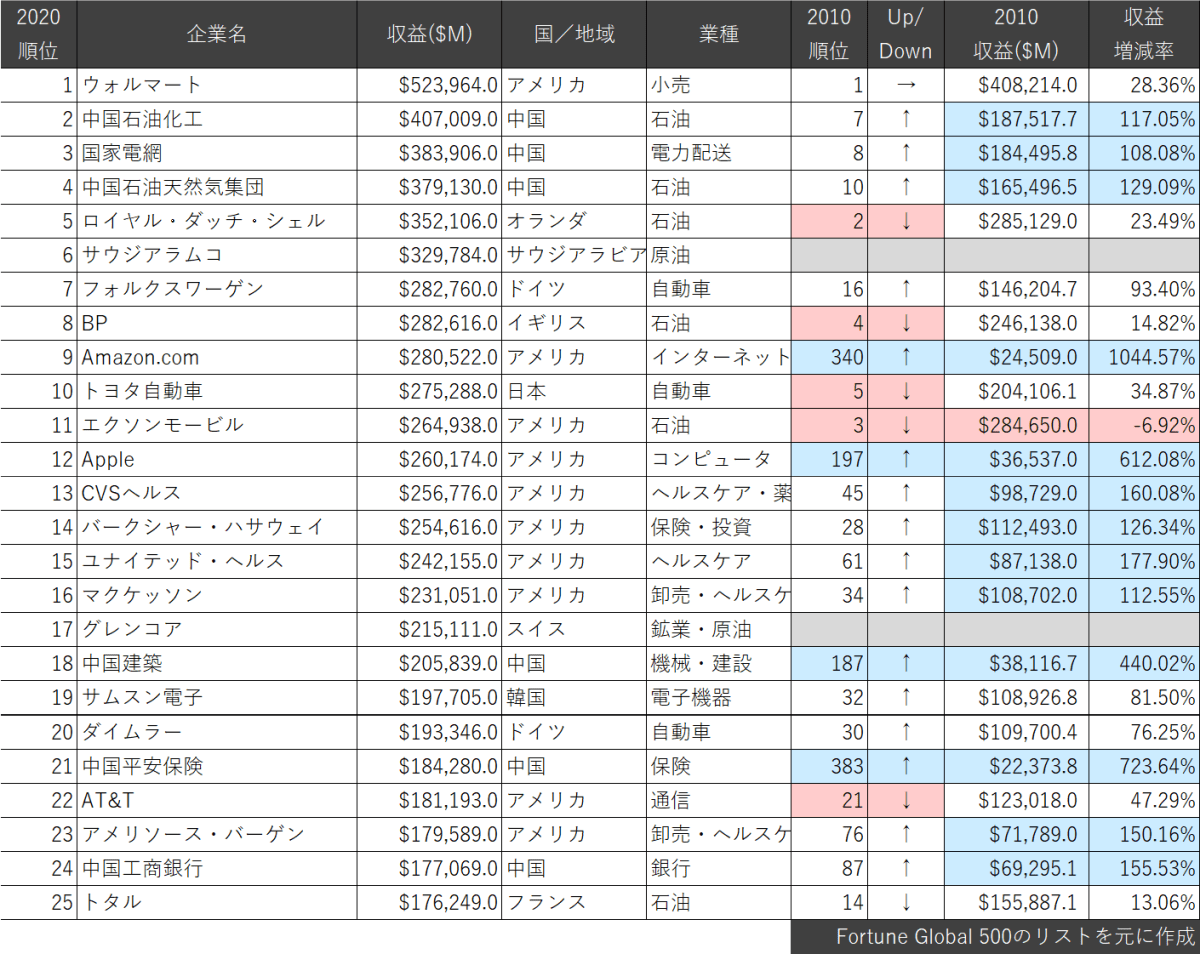The height and width of the screenshot is (954, 1200).
Task: Click the → arrow in ウォルマート row
Action: pyautogui.click(x=906, y=85)
